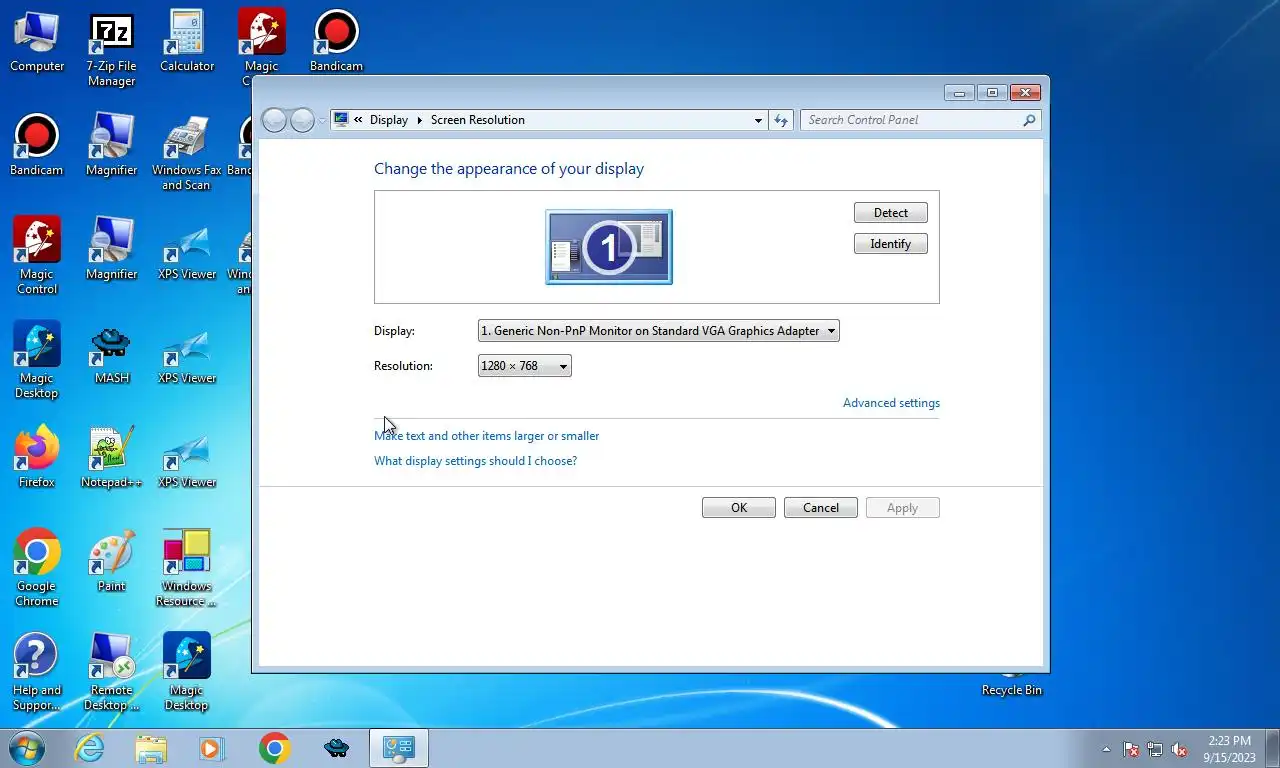The width and height of the screenshot is (1280, 768).
Task: Open the Display monitor dropdown
Action: click(658, 331)
